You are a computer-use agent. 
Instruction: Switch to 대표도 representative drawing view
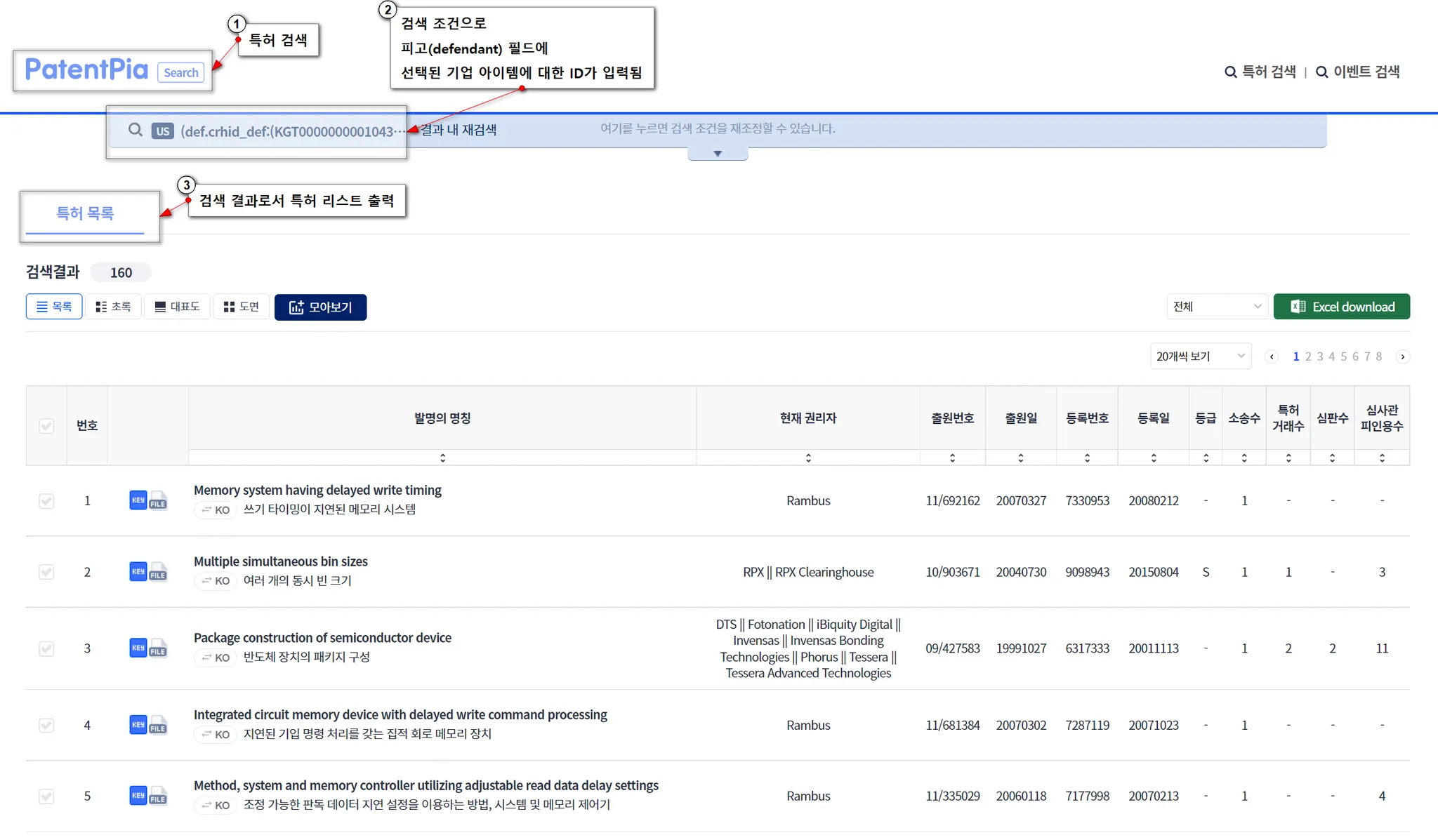[177, 307]
